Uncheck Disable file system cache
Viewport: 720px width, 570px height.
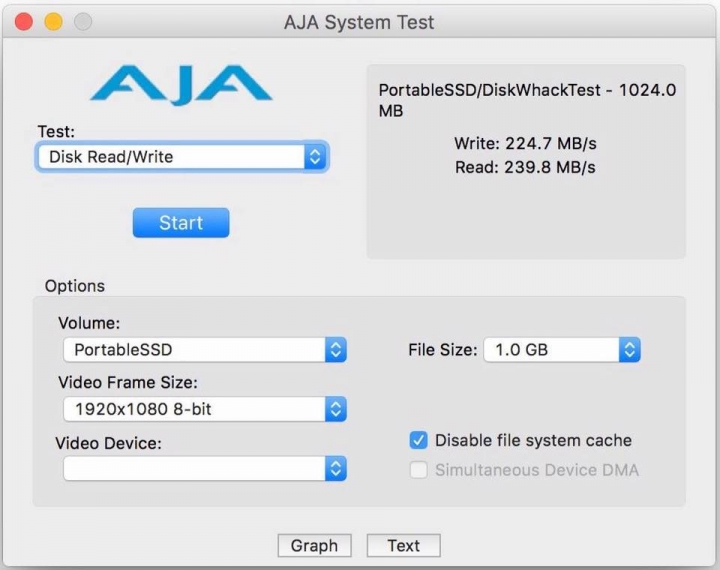(x=418, y=440)
